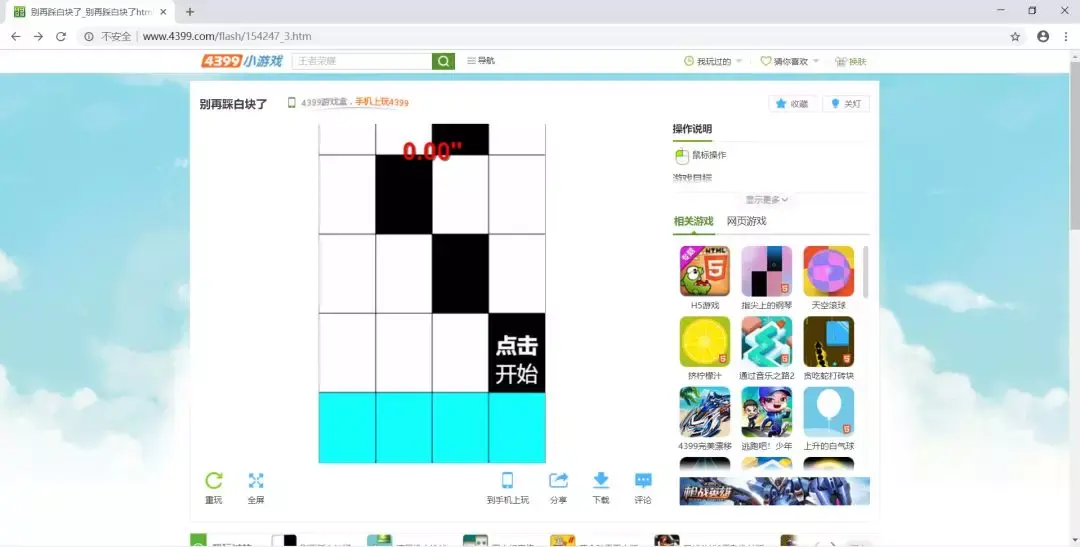Open Fullscreen (全屏) mode icon
This screenshot has height=547, width=1080.
click(x=256, y=480)
